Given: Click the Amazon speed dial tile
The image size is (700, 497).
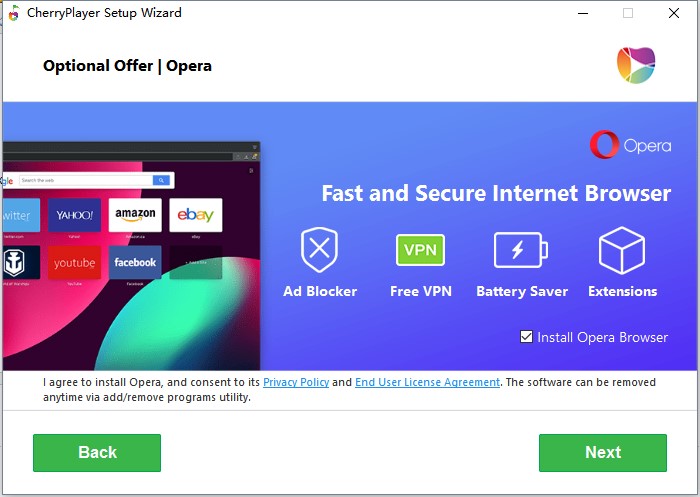Looking at the screenshot, I should (135, 215).
